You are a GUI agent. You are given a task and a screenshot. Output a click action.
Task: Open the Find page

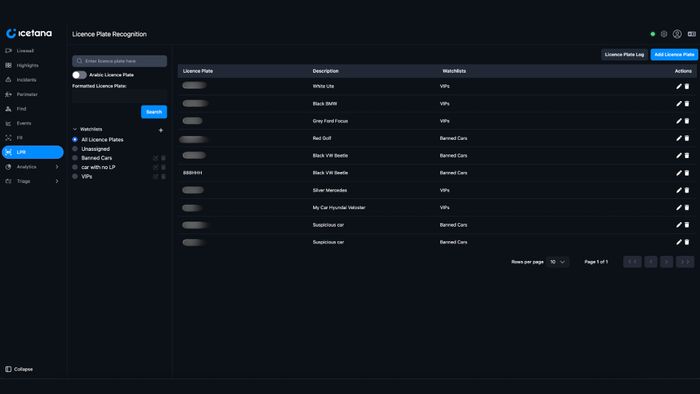[x=33, y=109]
